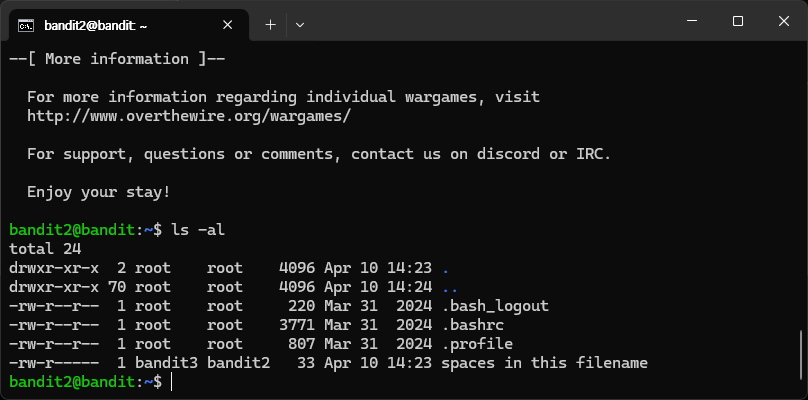Open the overthewire.org/wargames URL
The image size is (808, 400).
189,116
